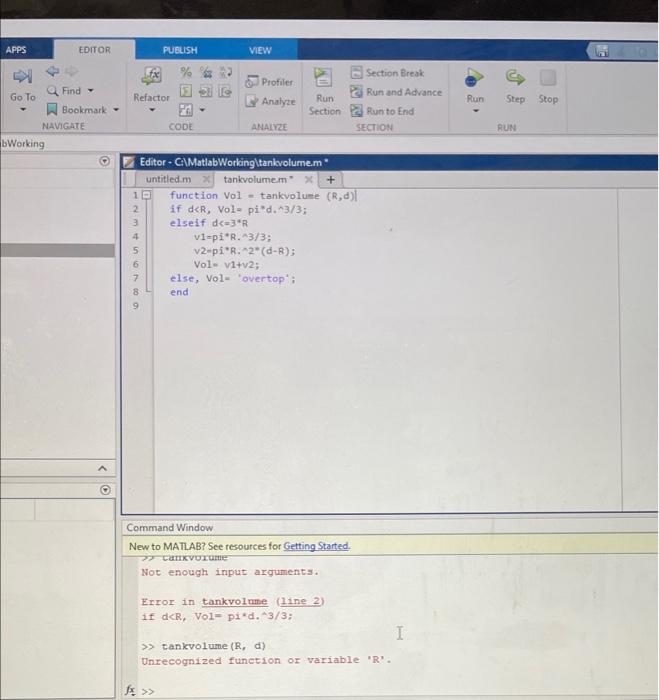Click the increase indent icon
Image resolution: width=659 pixels, height=700 pixels.
coord(206,91)
